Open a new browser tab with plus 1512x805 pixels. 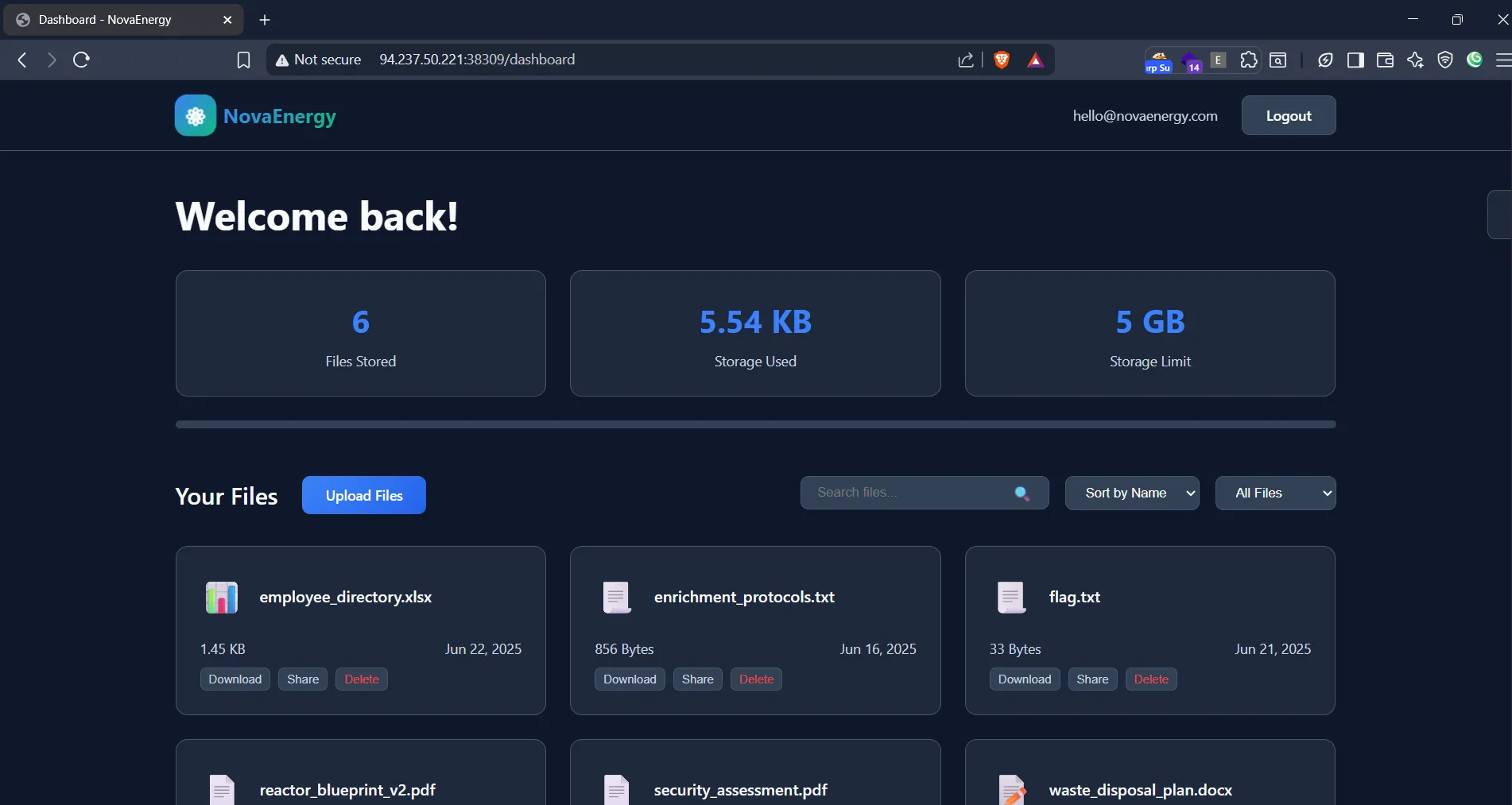265,20
